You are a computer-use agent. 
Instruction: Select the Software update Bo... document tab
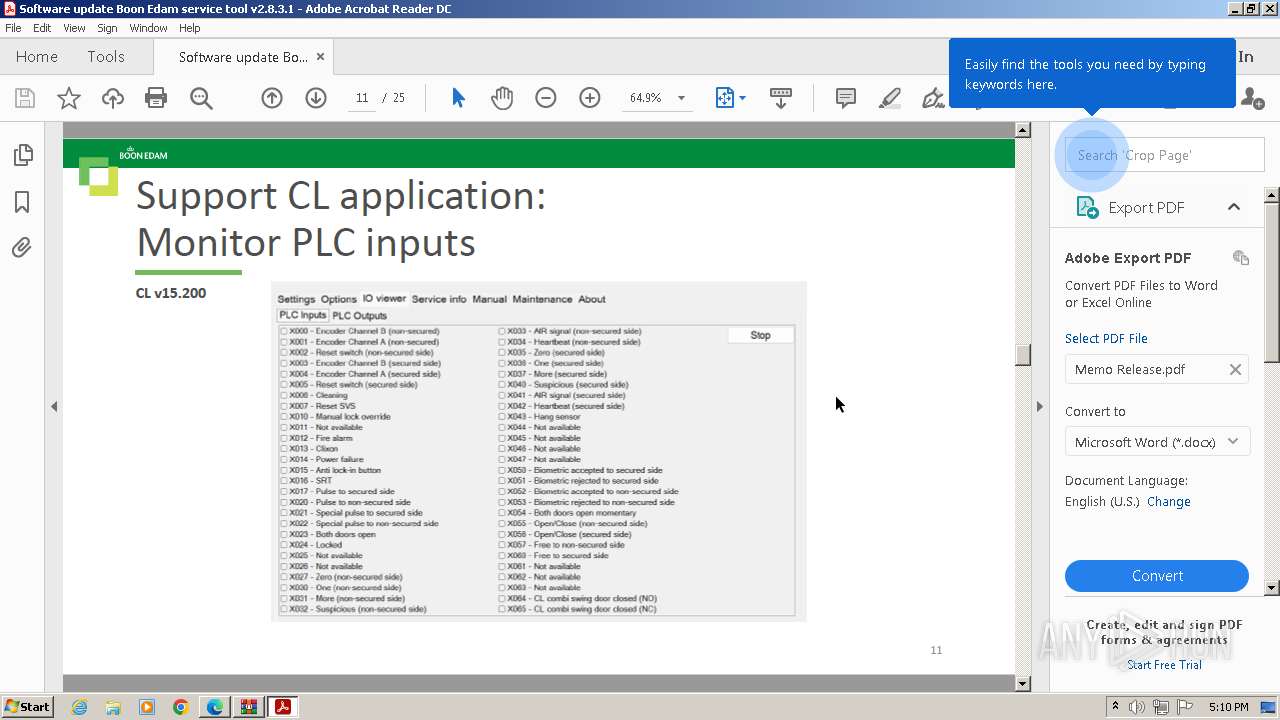click(243, 57)
